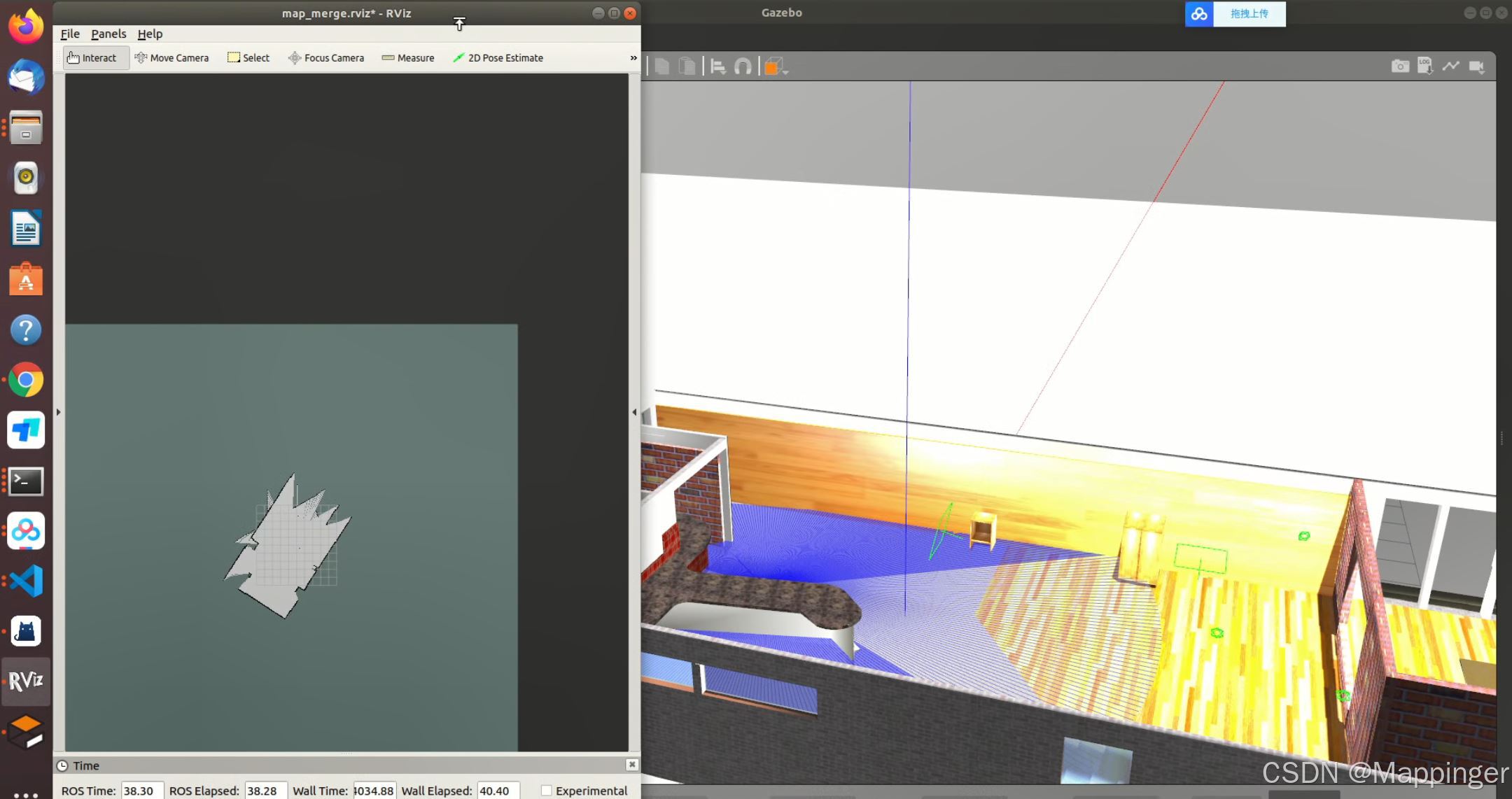The image size is (1512, 799).
Task: Choose the Focus Camera tool
Action: [x=326, y=58]
